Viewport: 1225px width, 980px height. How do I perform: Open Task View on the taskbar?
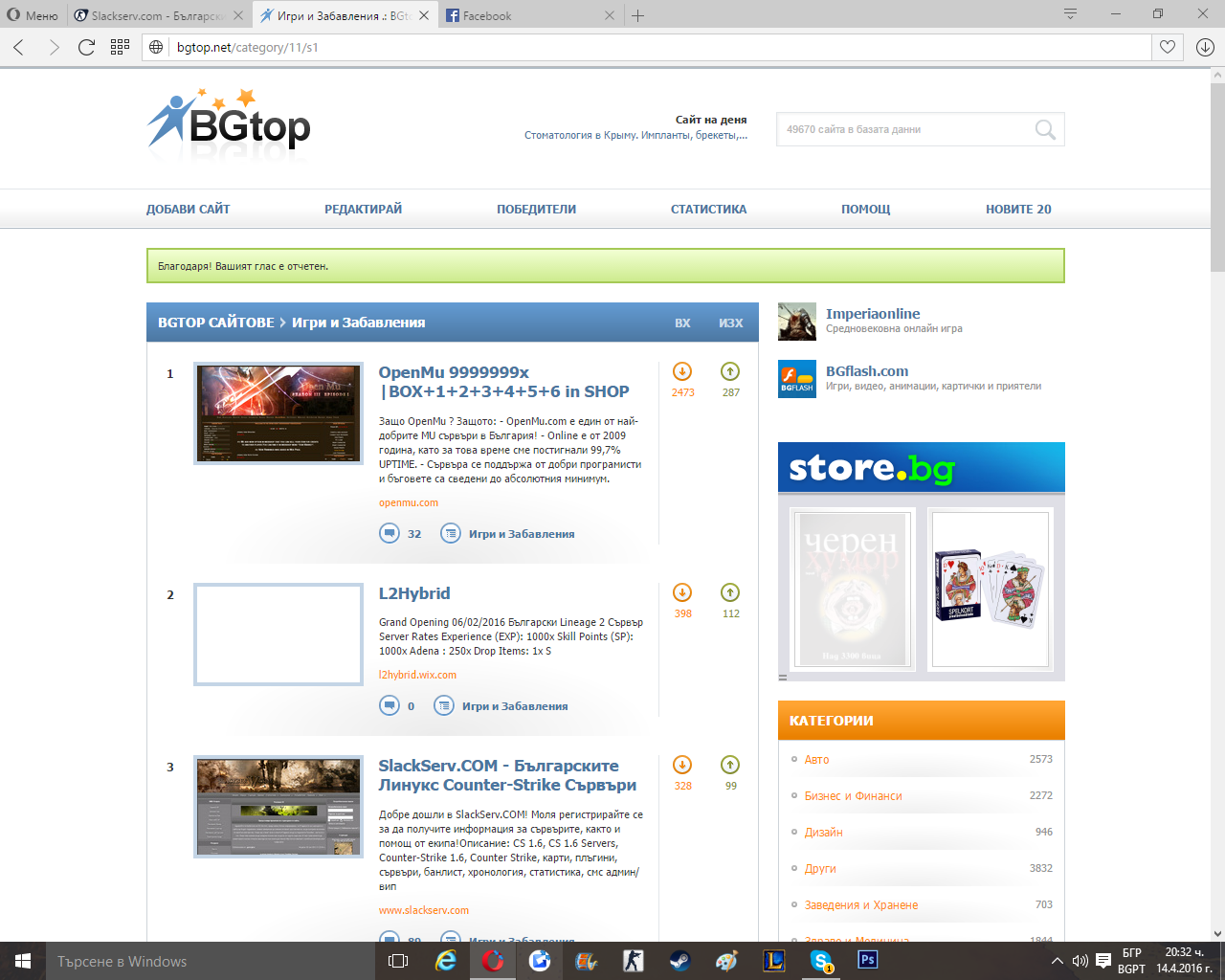[398, 961]
